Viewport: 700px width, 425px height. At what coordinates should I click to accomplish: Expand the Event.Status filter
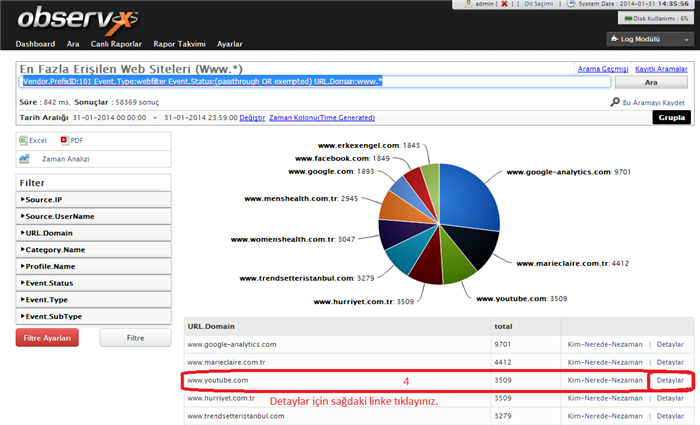coord(93,283)
